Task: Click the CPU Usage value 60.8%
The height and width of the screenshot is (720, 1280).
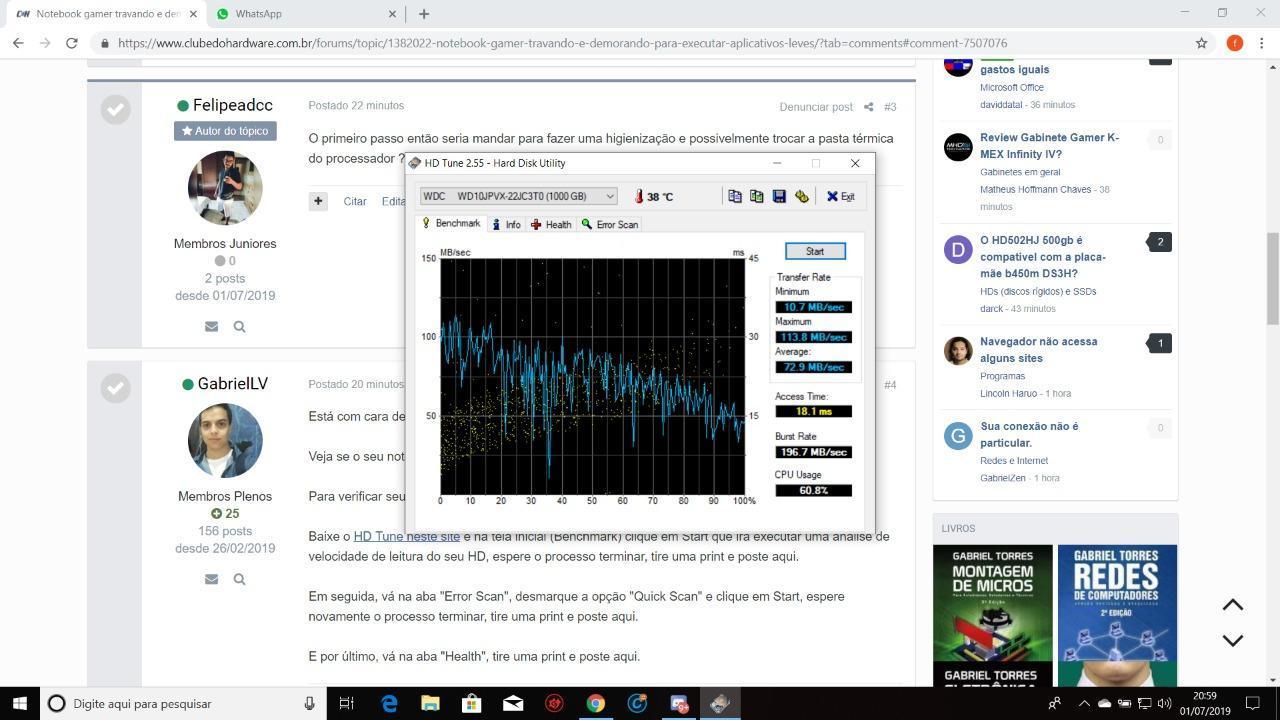Action: 813,490
